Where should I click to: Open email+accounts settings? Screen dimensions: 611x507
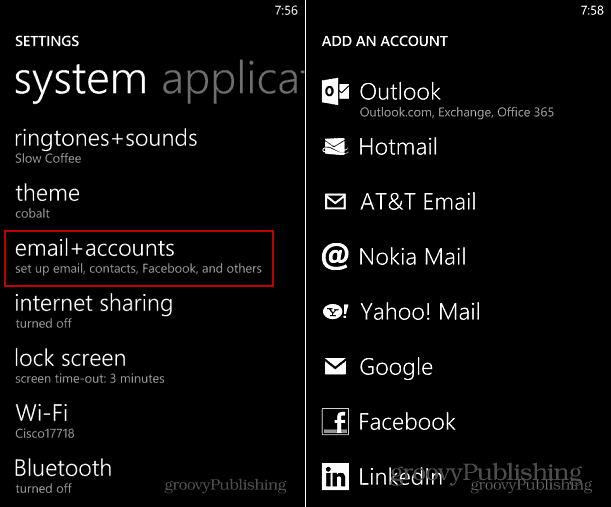(x=139, y=258)
